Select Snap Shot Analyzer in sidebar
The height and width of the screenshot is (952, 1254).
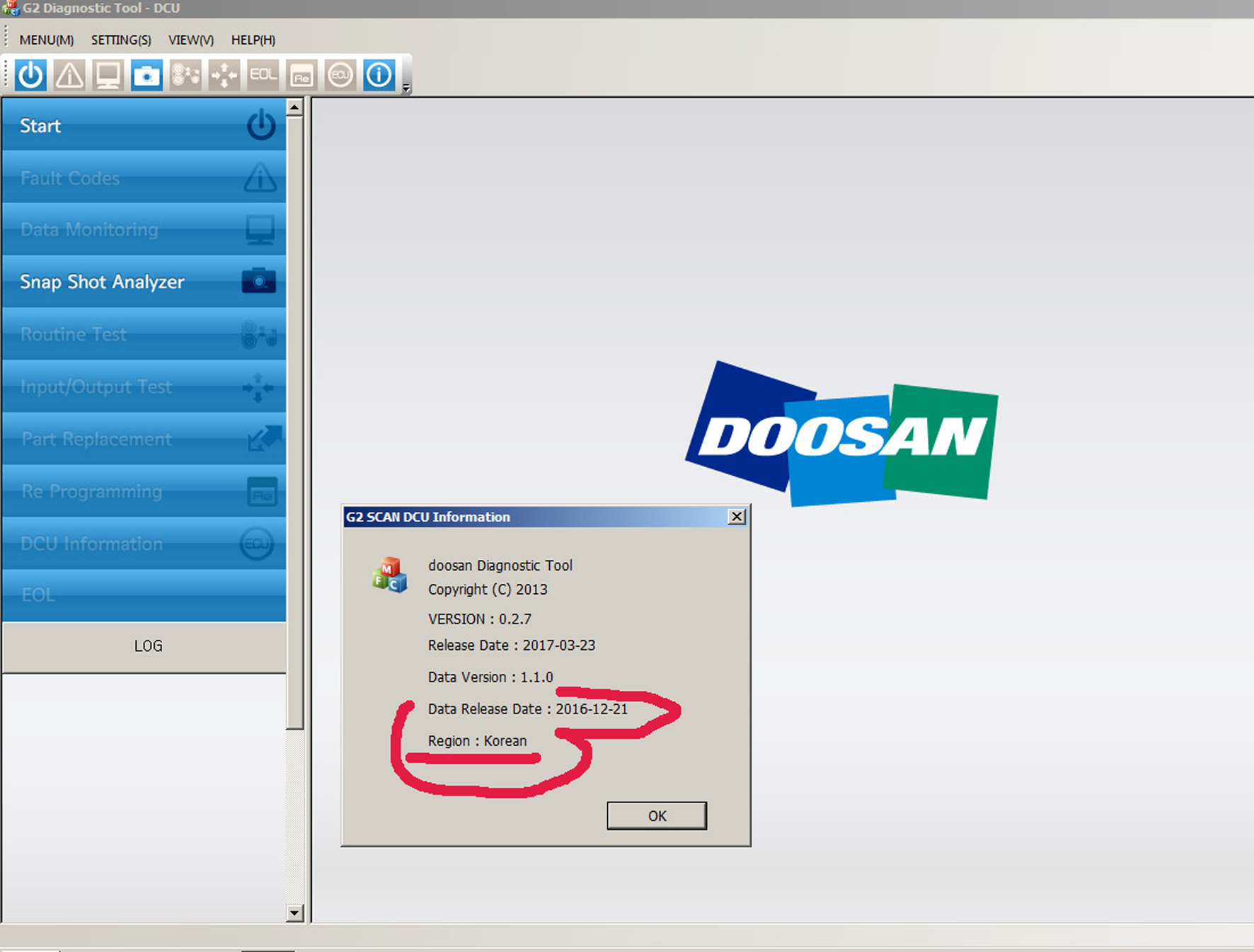[x=144, y=282]
